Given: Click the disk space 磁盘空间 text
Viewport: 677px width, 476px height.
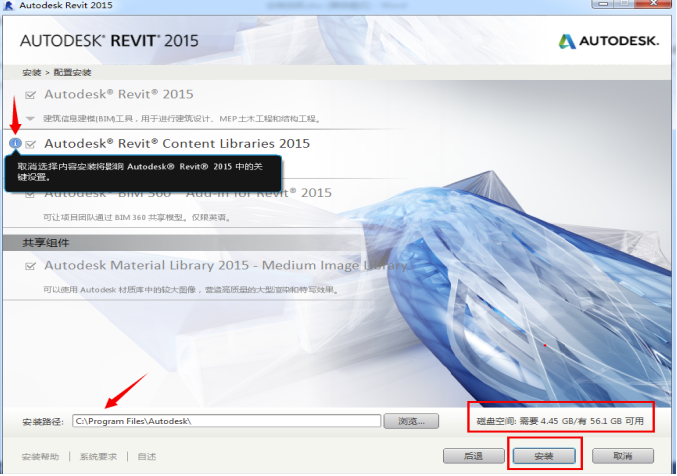Looking at the screenshot, I should [x=560, y=421].
